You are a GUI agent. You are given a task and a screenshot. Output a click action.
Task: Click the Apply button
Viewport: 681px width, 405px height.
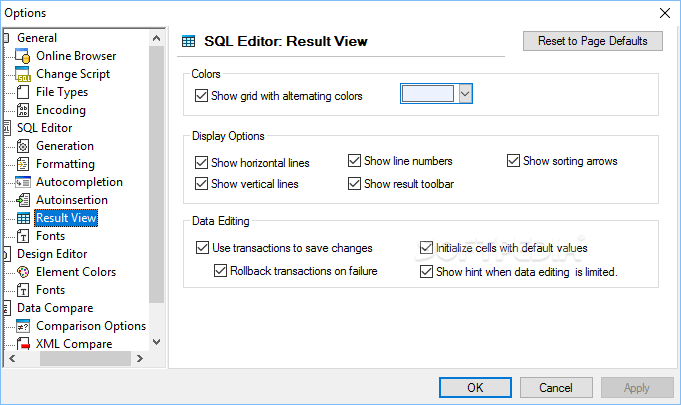coord(637,387)
